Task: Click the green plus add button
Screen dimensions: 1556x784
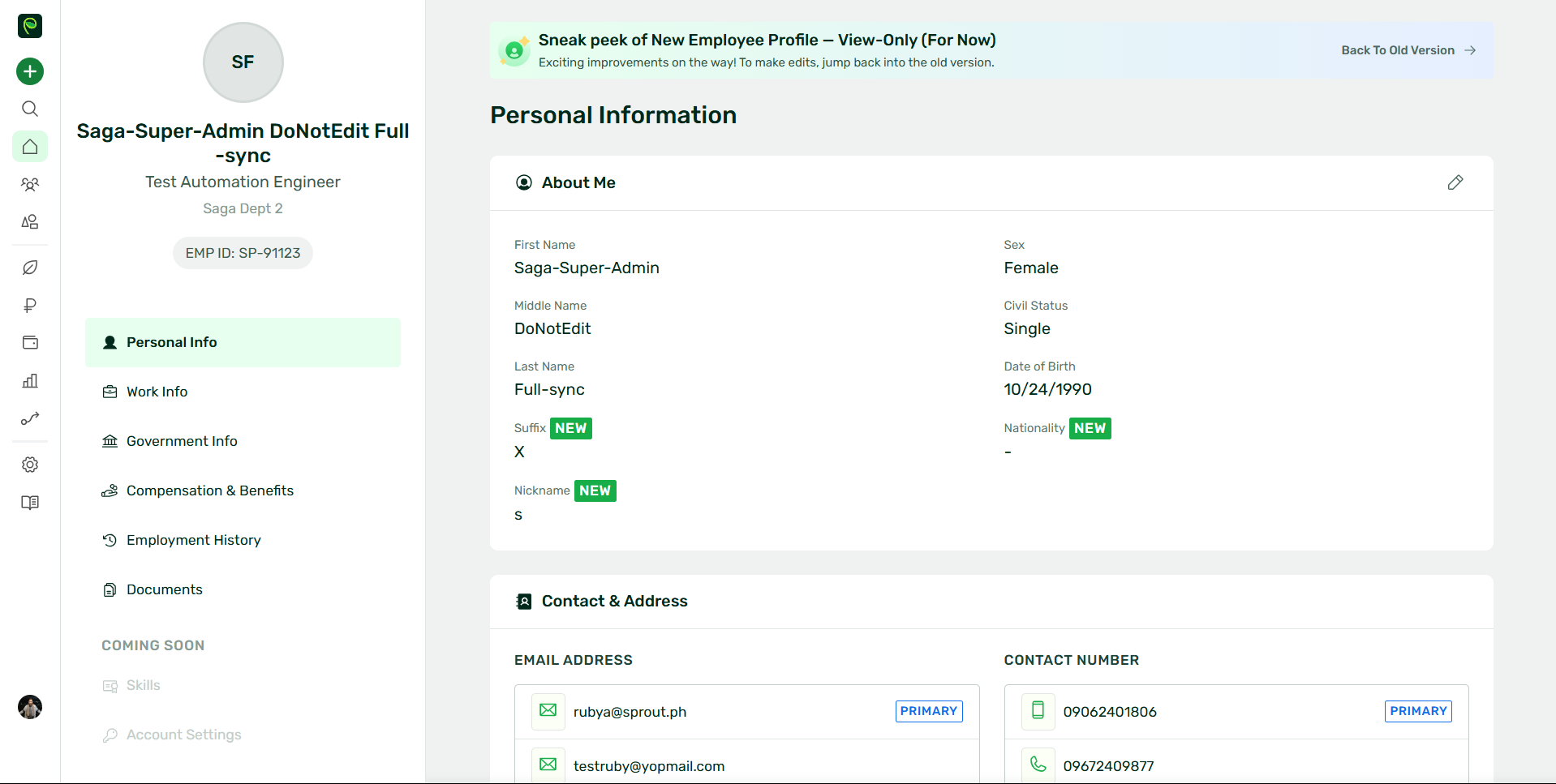Action: pos(30,71)
